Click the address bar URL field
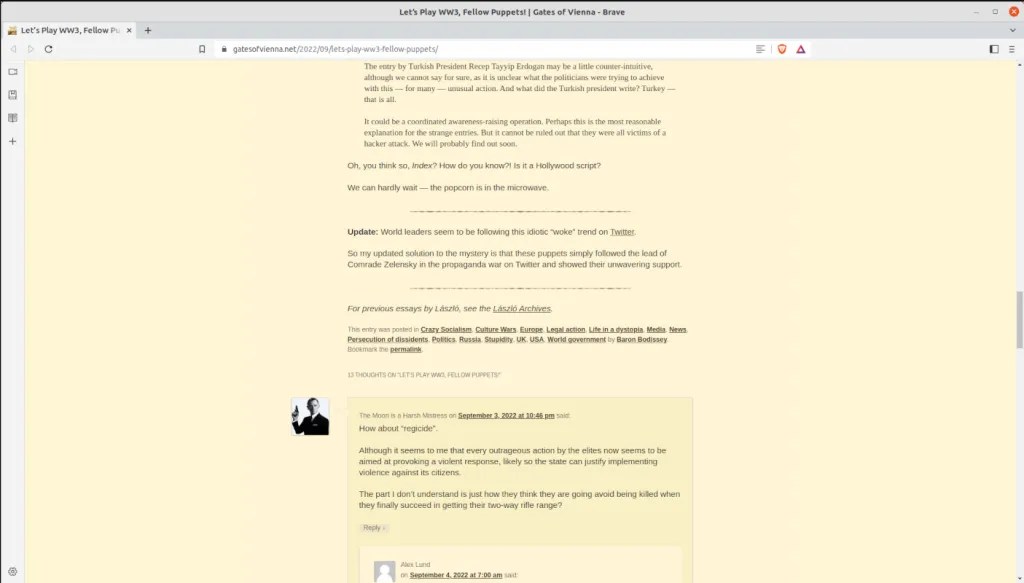 450,49
